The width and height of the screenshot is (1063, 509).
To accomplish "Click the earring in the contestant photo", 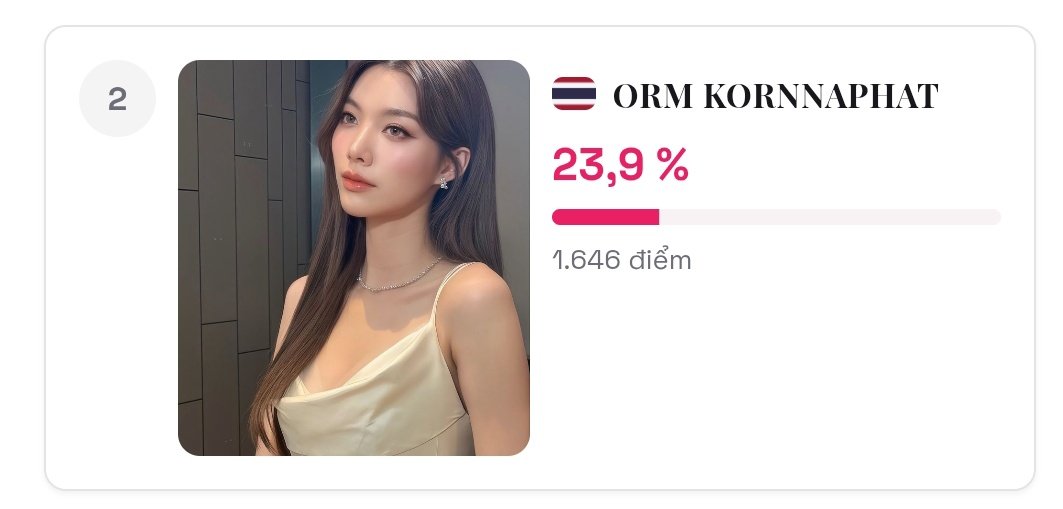I will (444, 182).
